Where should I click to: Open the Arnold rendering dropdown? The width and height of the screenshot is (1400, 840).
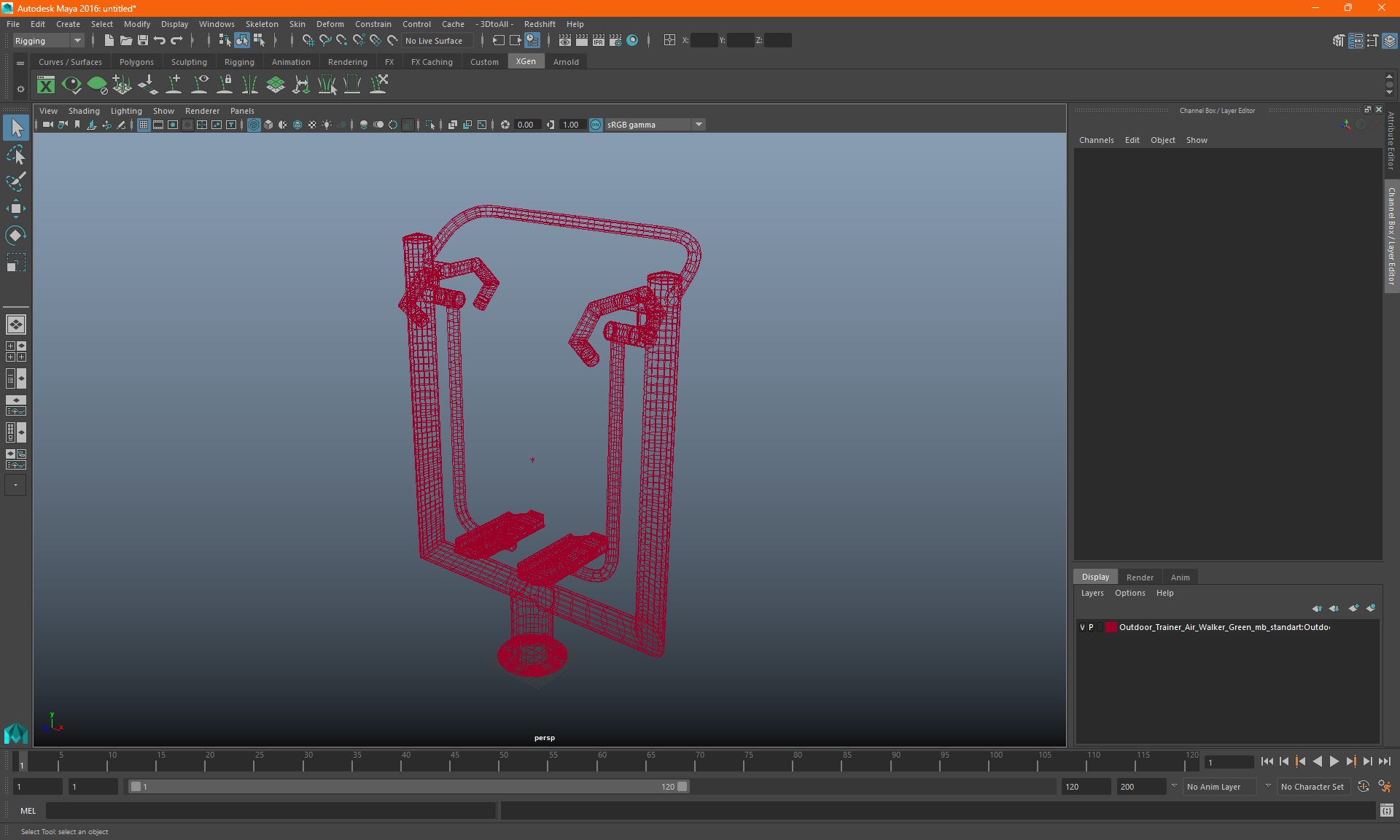566,62
